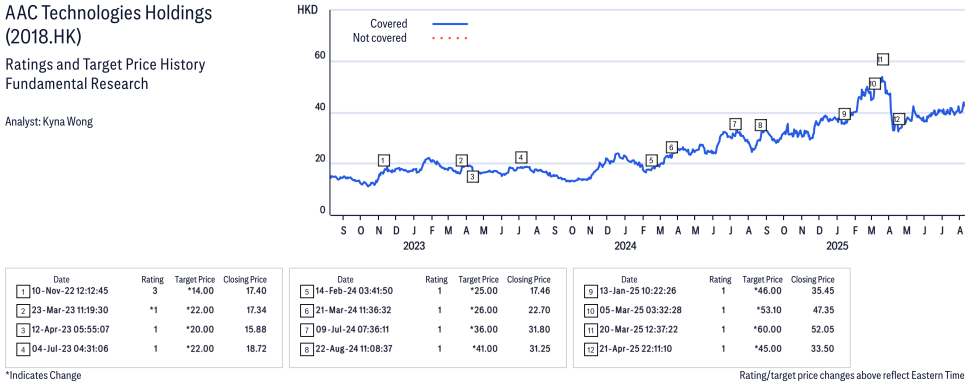
Task: Click target price *25.00
Action: [484, 291]
